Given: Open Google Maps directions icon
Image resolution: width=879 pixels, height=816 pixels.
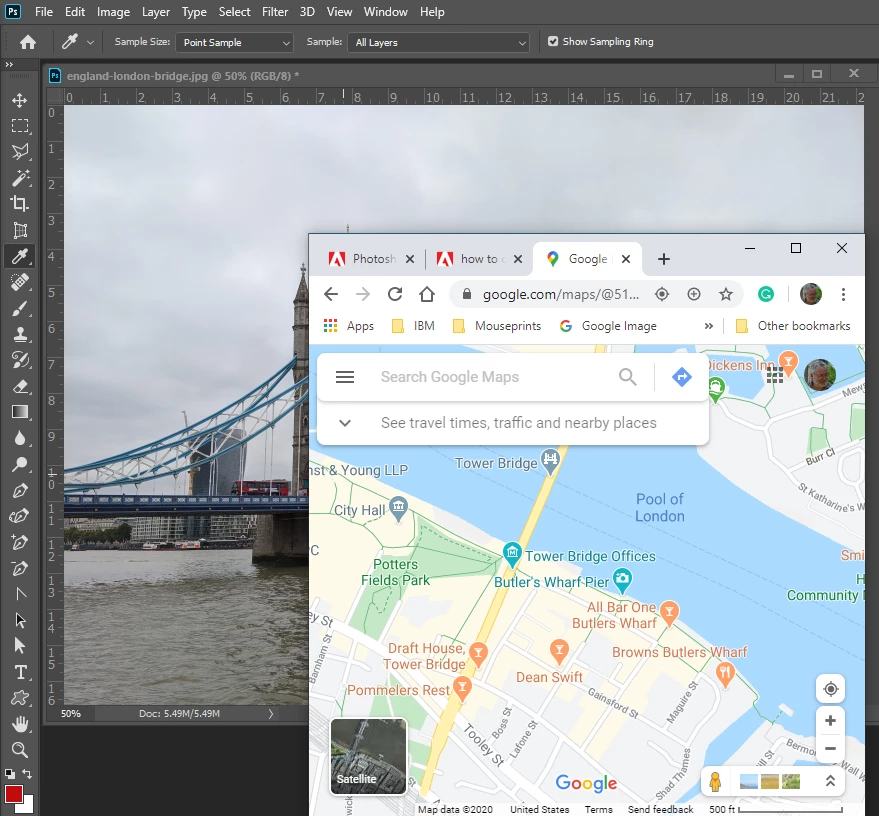Looking at the screenshot, I should 682,377.
